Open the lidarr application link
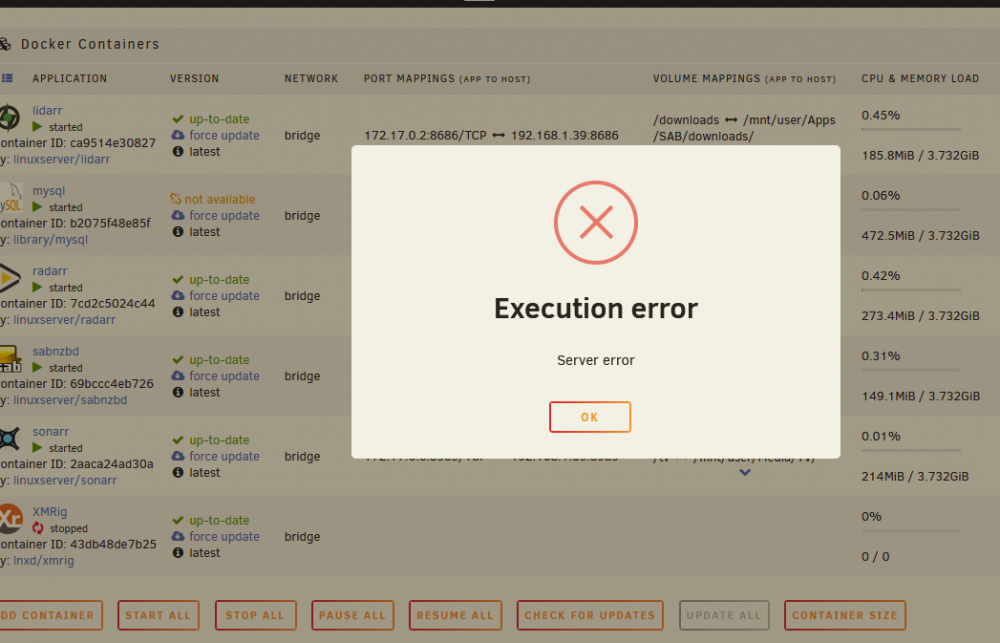This screenshot has height=643, width=1000. (47, 110)
